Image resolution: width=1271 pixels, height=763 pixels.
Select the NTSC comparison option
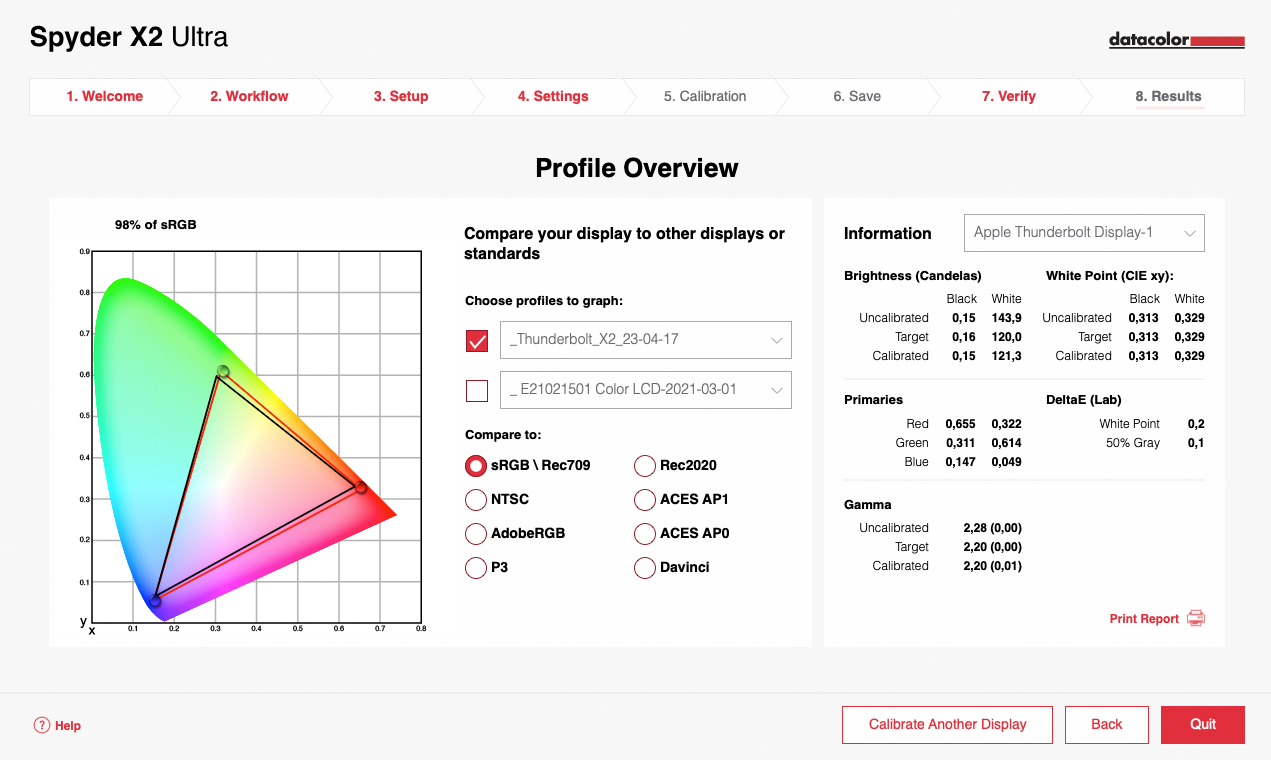tap(476, 499)
